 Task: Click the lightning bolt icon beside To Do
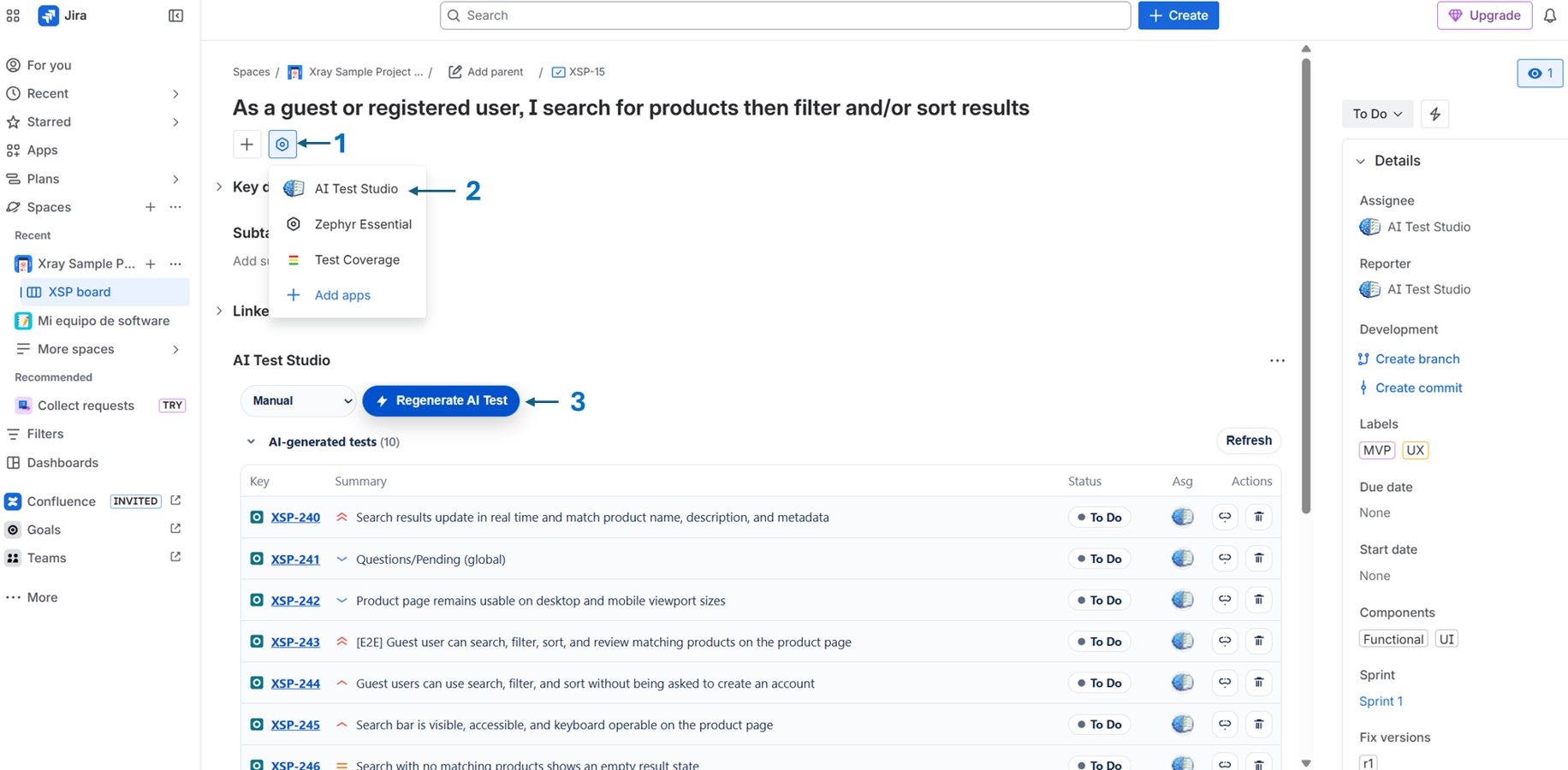pos(1434,113)
